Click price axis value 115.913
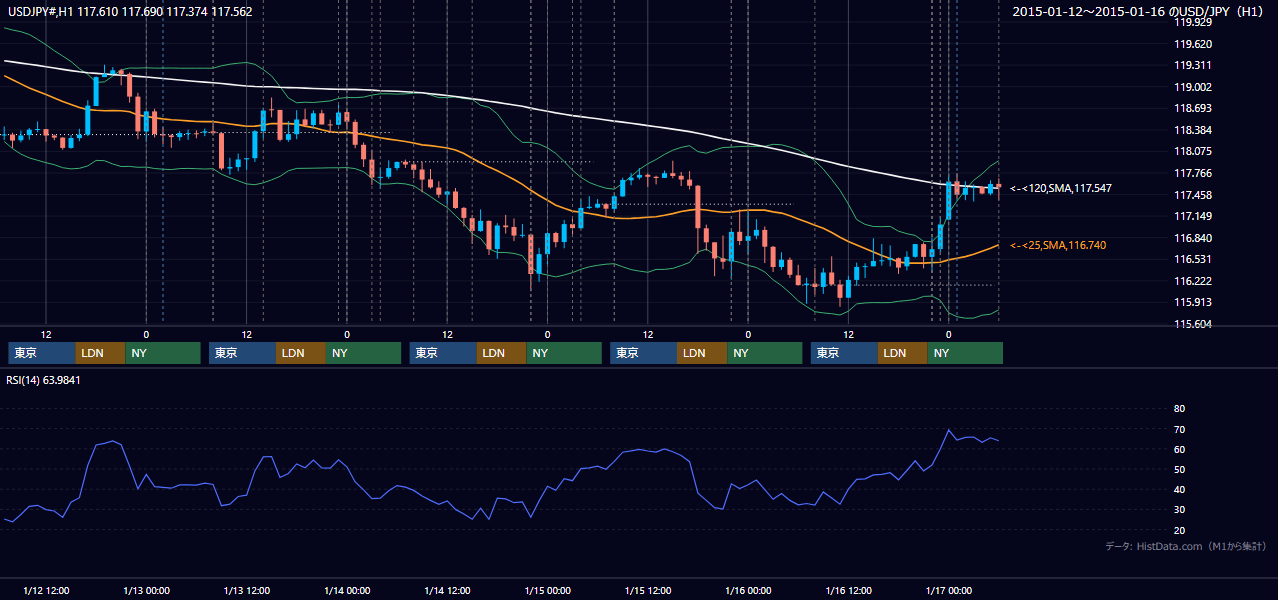The height and width of the screenshot is (600, 1278). (1192, 302)
